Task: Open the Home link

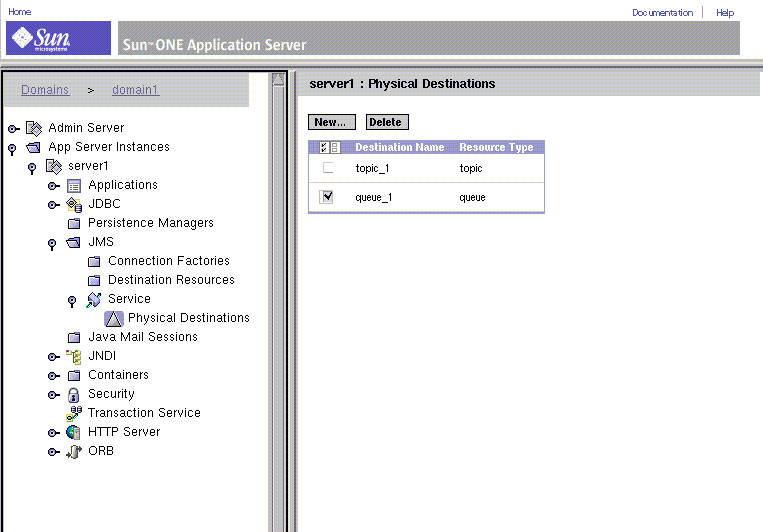Action: (x=19, y=12)
